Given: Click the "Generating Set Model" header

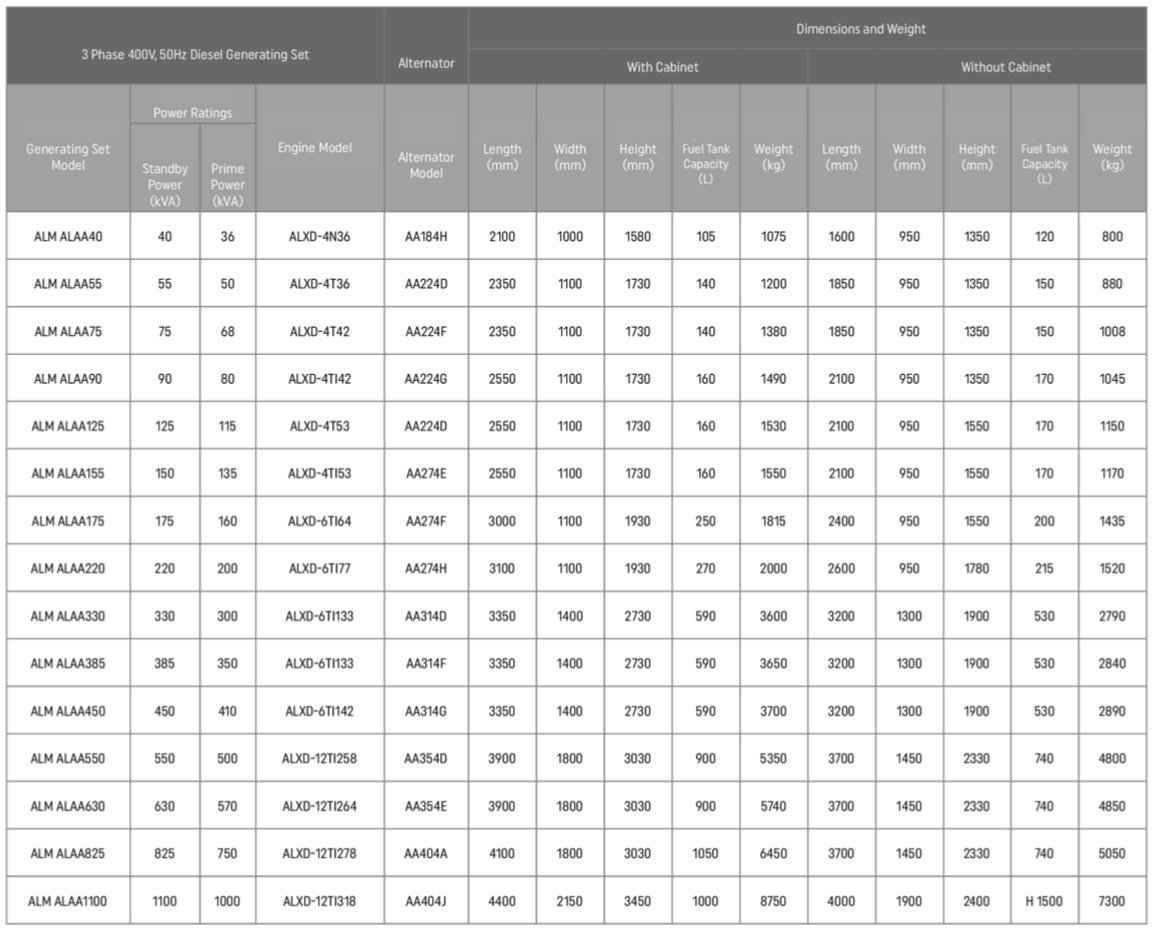Looking at the screenshot, I should point(68,157).
